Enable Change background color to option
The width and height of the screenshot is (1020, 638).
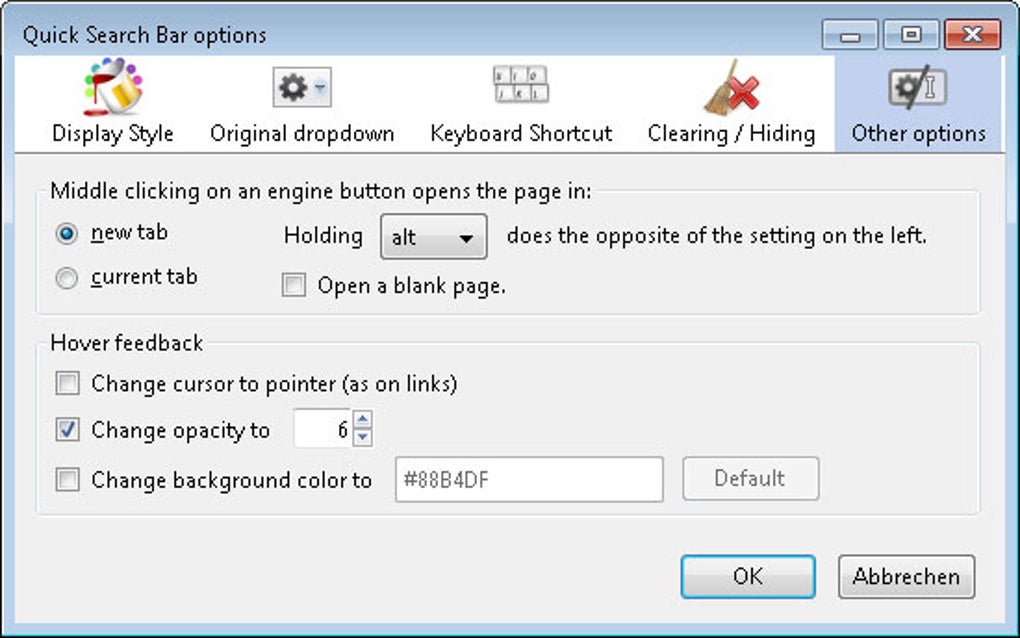coord(67,480)
